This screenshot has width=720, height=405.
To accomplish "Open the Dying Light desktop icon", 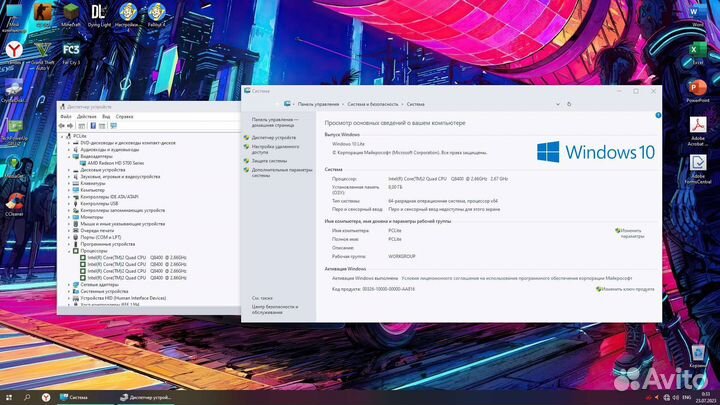I will click(x=99, y=14).
